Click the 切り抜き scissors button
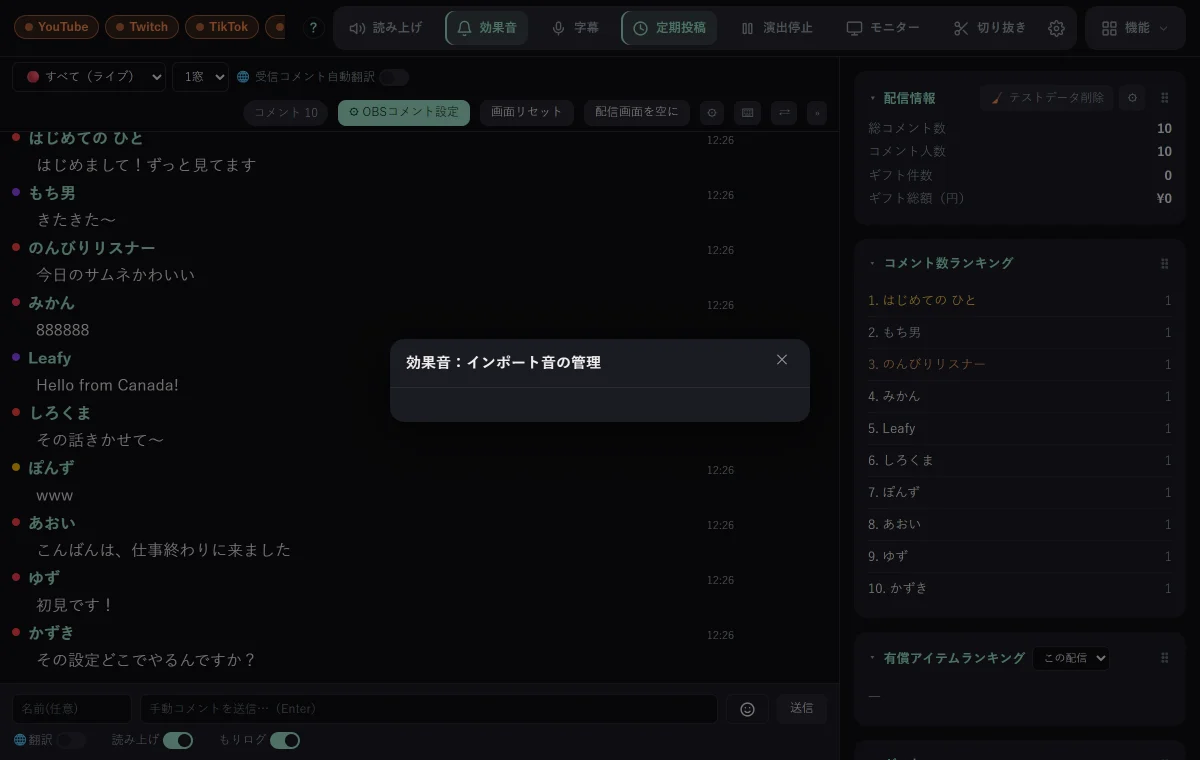 990,28
